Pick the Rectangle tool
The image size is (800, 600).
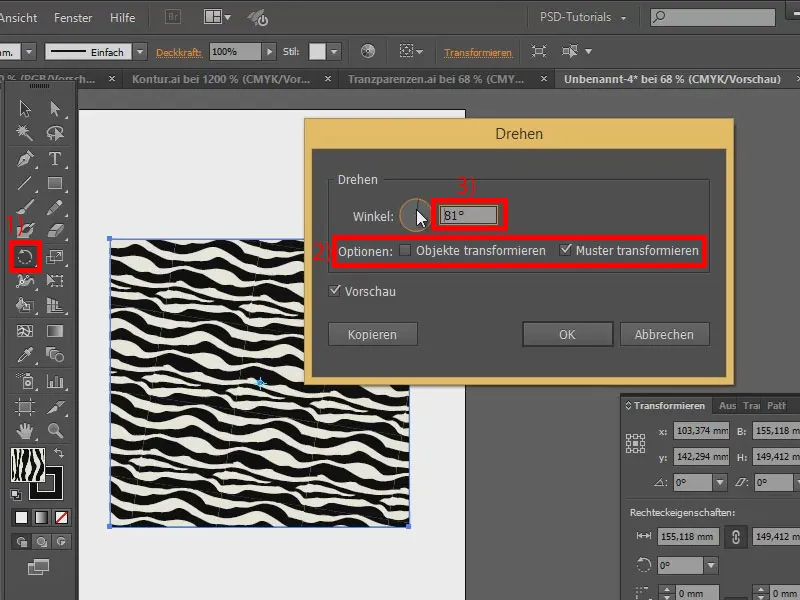click(55, 183)
